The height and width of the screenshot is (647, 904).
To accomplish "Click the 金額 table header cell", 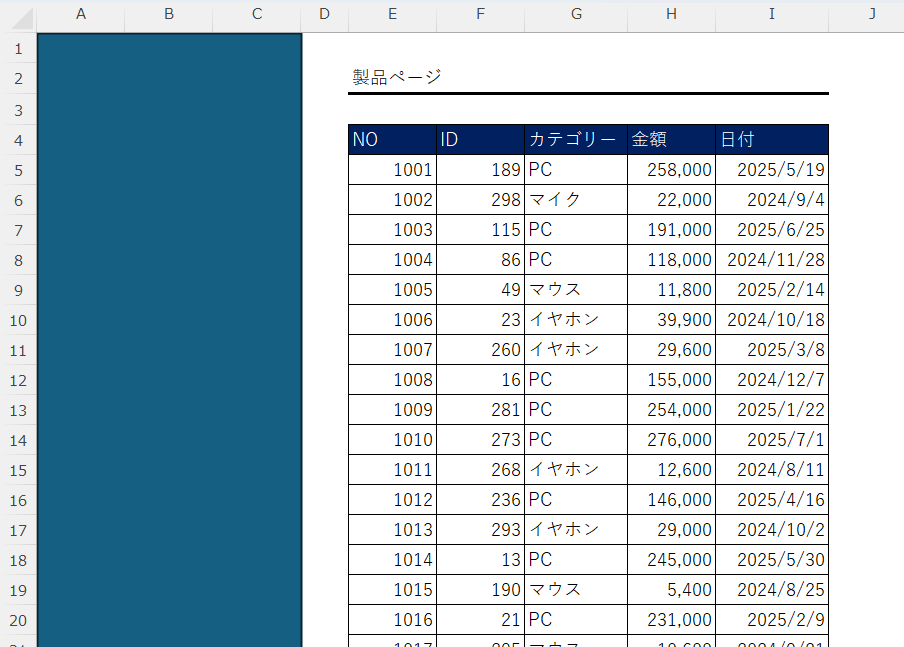I will click(671, 140).
